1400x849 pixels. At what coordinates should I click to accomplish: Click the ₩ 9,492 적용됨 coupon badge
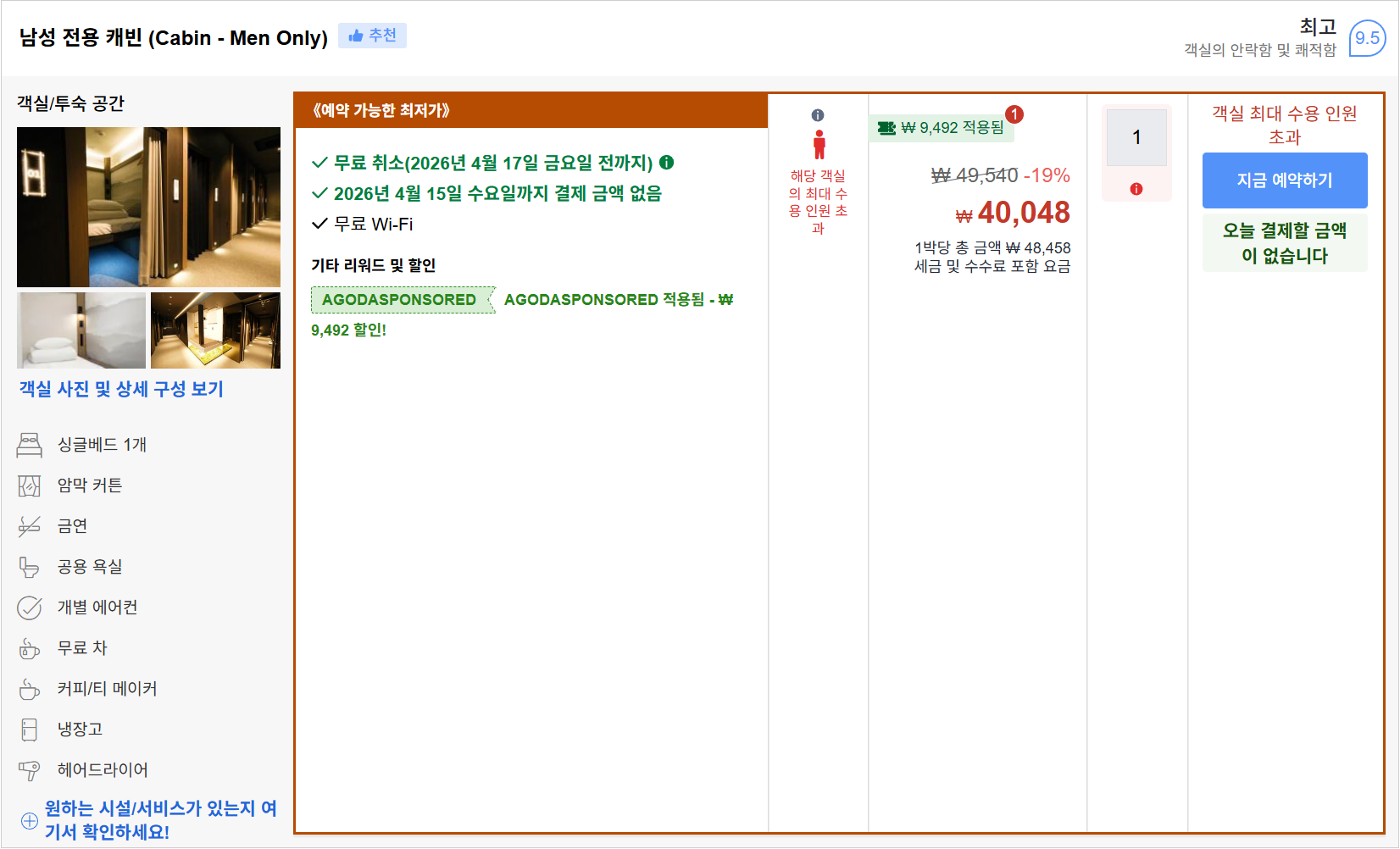point(941,128)
